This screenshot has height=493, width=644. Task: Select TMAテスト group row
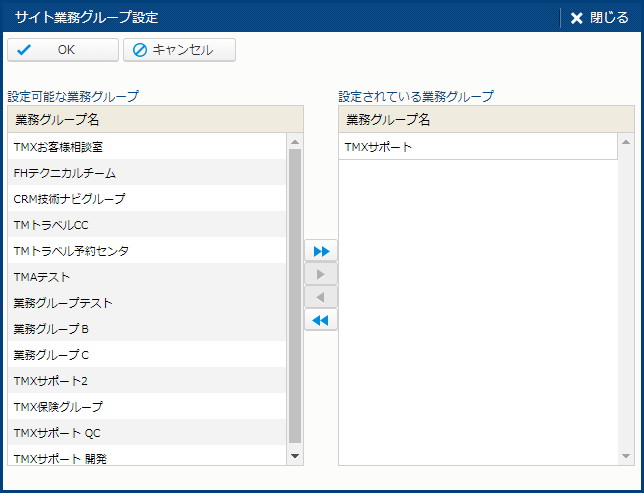146,277
